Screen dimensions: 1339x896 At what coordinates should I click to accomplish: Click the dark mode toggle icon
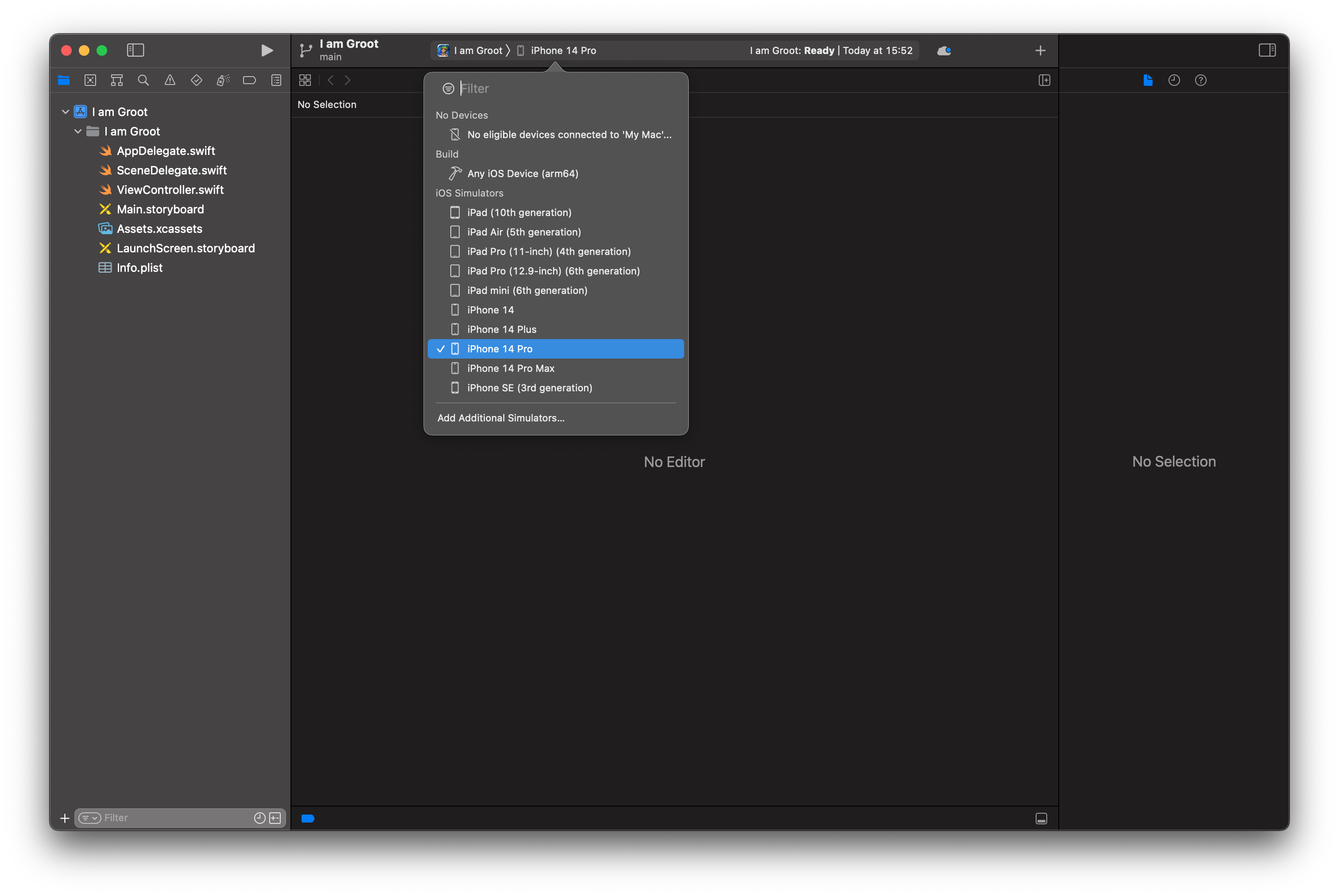click(944, 50)
